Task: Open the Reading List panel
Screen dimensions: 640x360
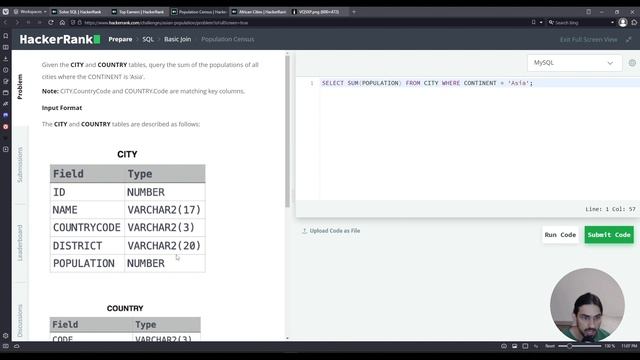Action: (6, 47)
